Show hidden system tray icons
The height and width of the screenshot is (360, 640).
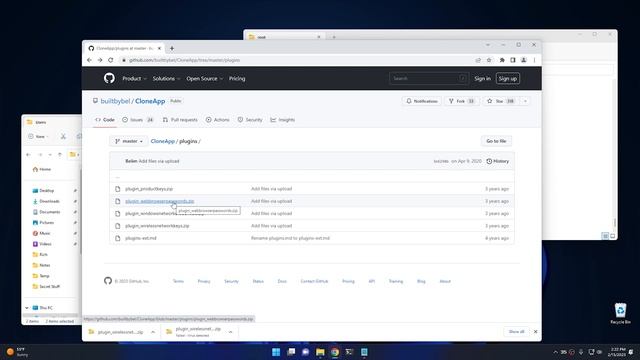(x=556, y=352)
